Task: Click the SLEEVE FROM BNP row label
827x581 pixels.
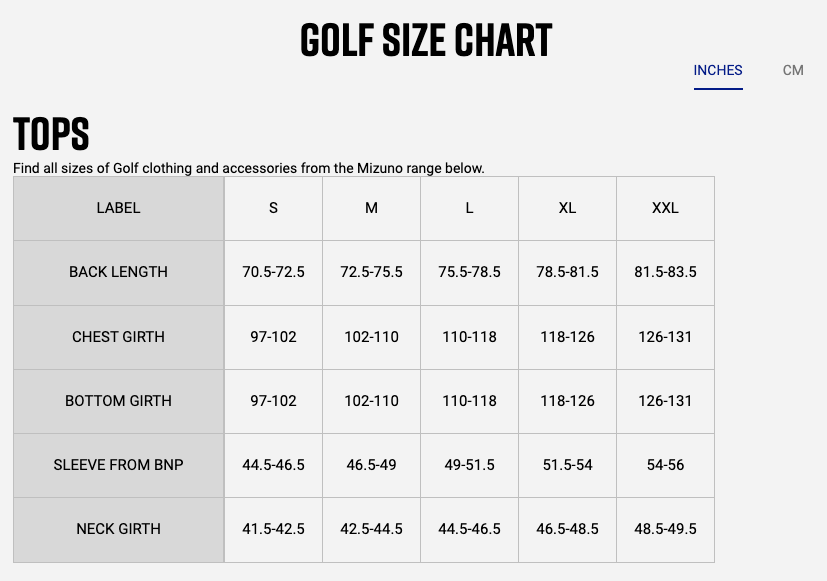Action: [118, 464]
